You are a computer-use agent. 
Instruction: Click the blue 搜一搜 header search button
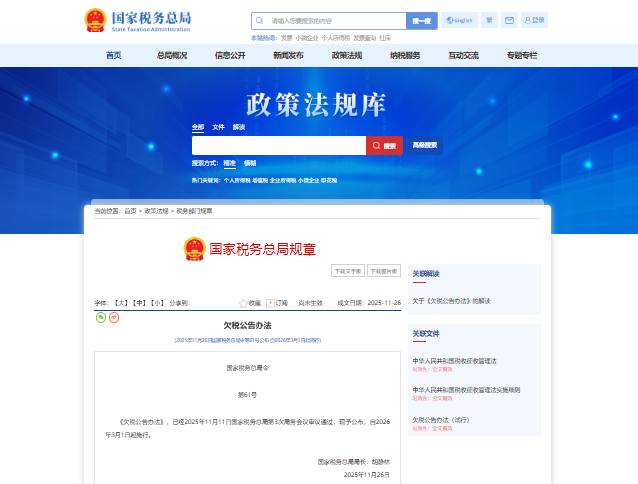(422, 21)
